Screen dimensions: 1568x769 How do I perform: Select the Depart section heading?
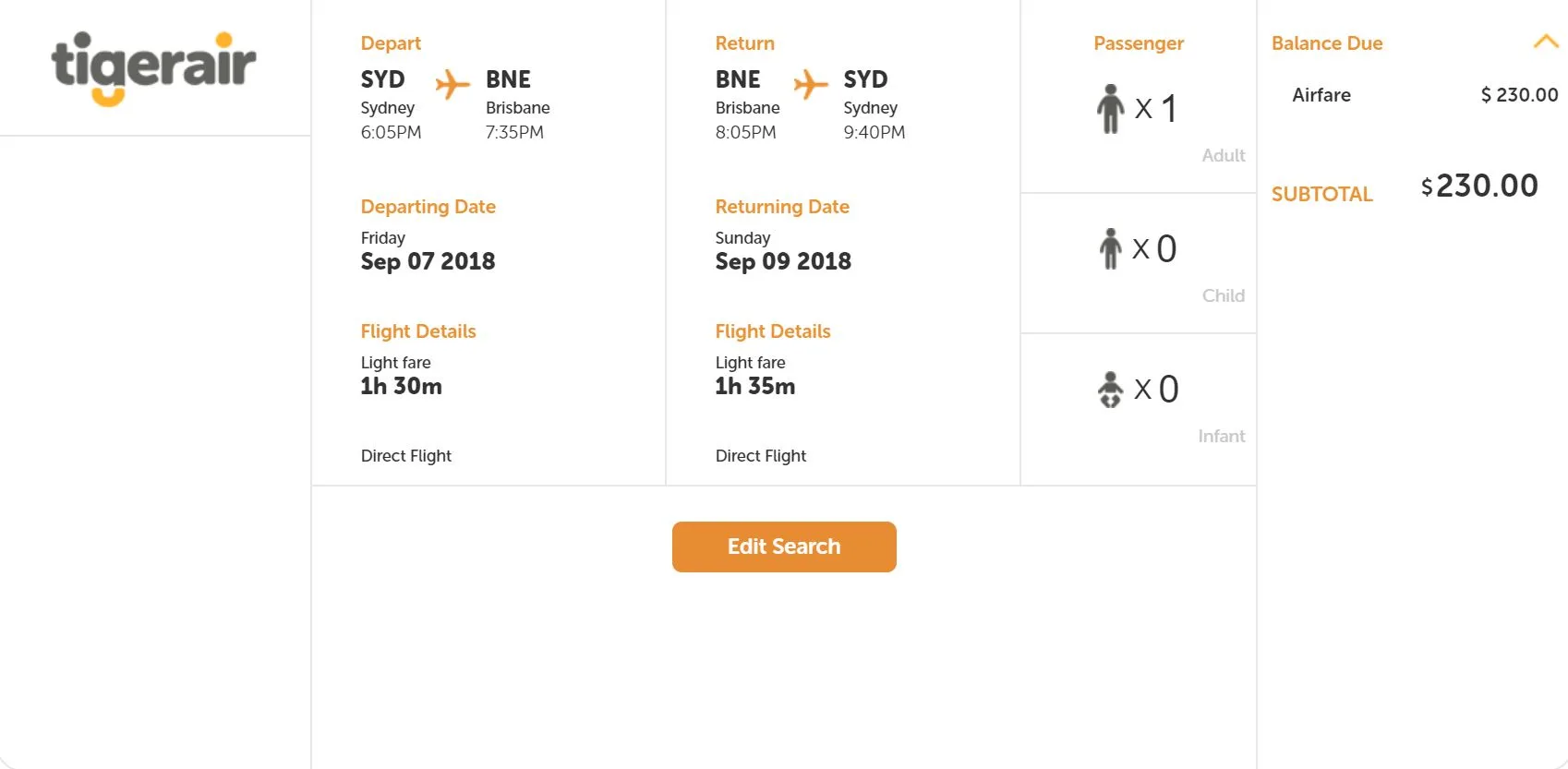point(391,43)
